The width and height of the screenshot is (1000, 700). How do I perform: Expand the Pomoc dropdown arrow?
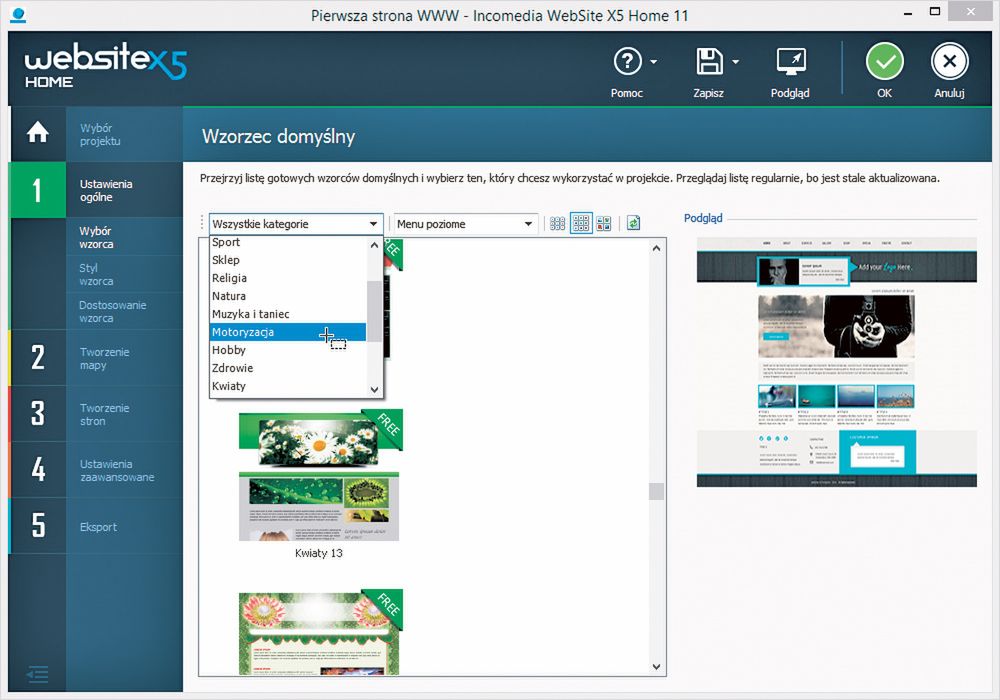654,62
